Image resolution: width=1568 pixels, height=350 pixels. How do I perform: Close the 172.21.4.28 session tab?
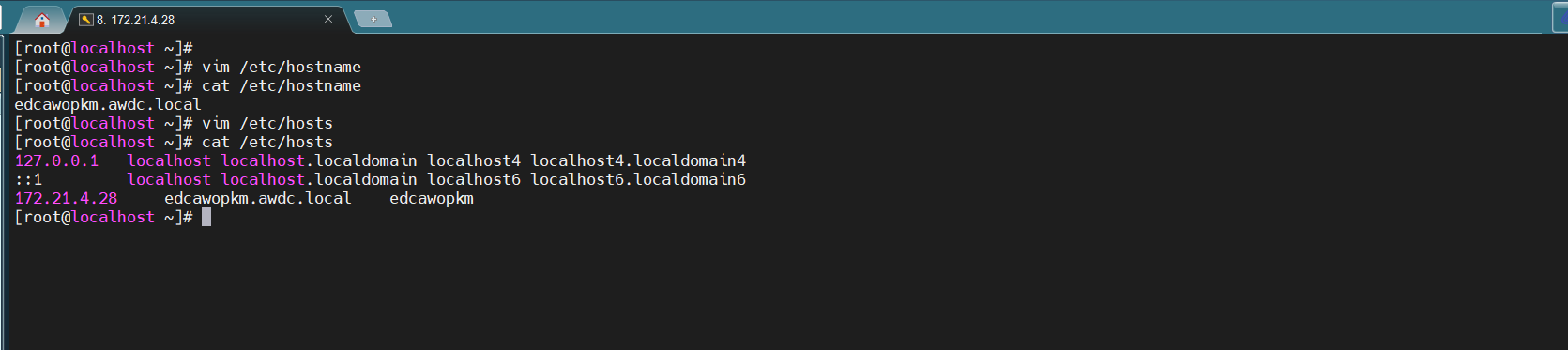(x=328, y=19)
